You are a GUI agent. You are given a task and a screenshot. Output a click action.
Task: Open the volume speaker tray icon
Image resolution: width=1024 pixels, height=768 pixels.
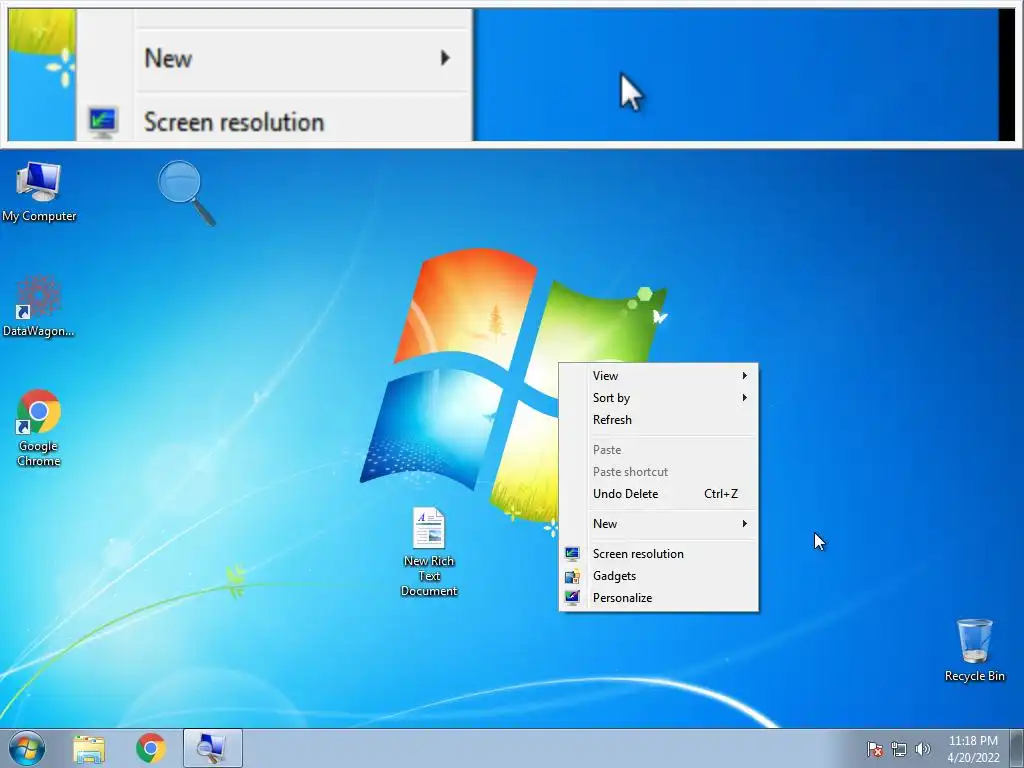[x=922, y=749]
